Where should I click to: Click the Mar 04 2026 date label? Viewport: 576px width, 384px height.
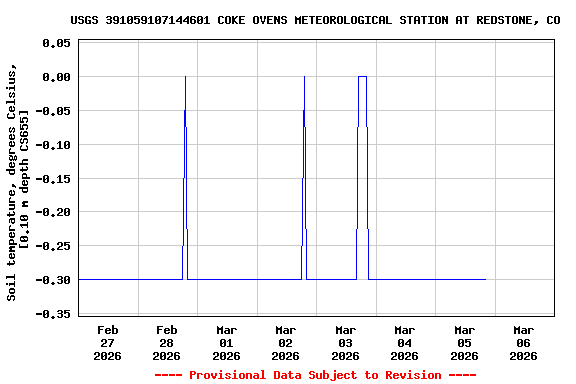[x=404, y=343]
